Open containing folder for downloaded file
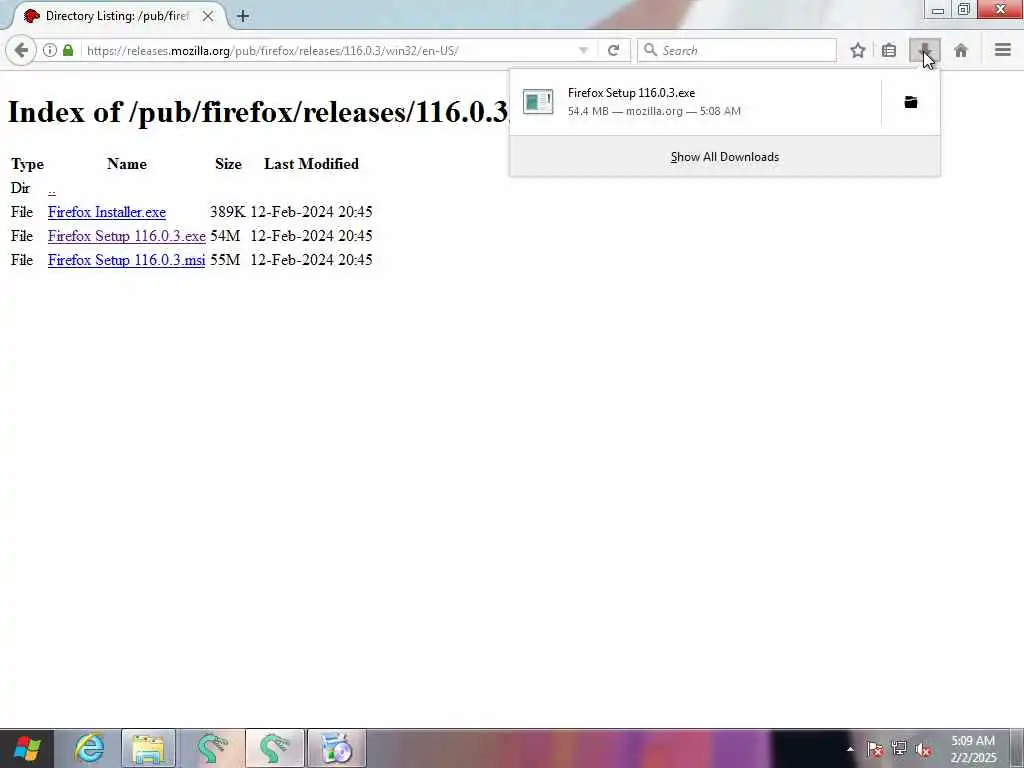Viewport: 1024px width, 768px height. (910, 102)
